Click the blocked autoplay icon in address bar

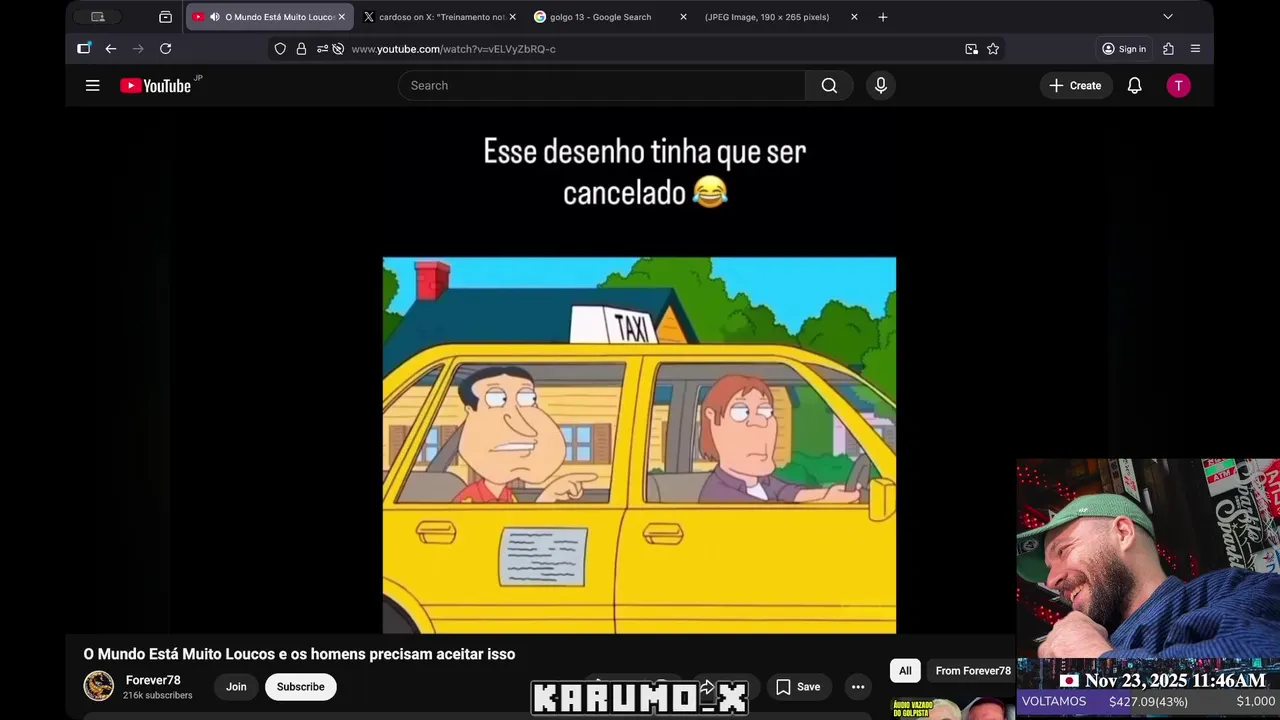pyautogui.click(x=338, y=49)
